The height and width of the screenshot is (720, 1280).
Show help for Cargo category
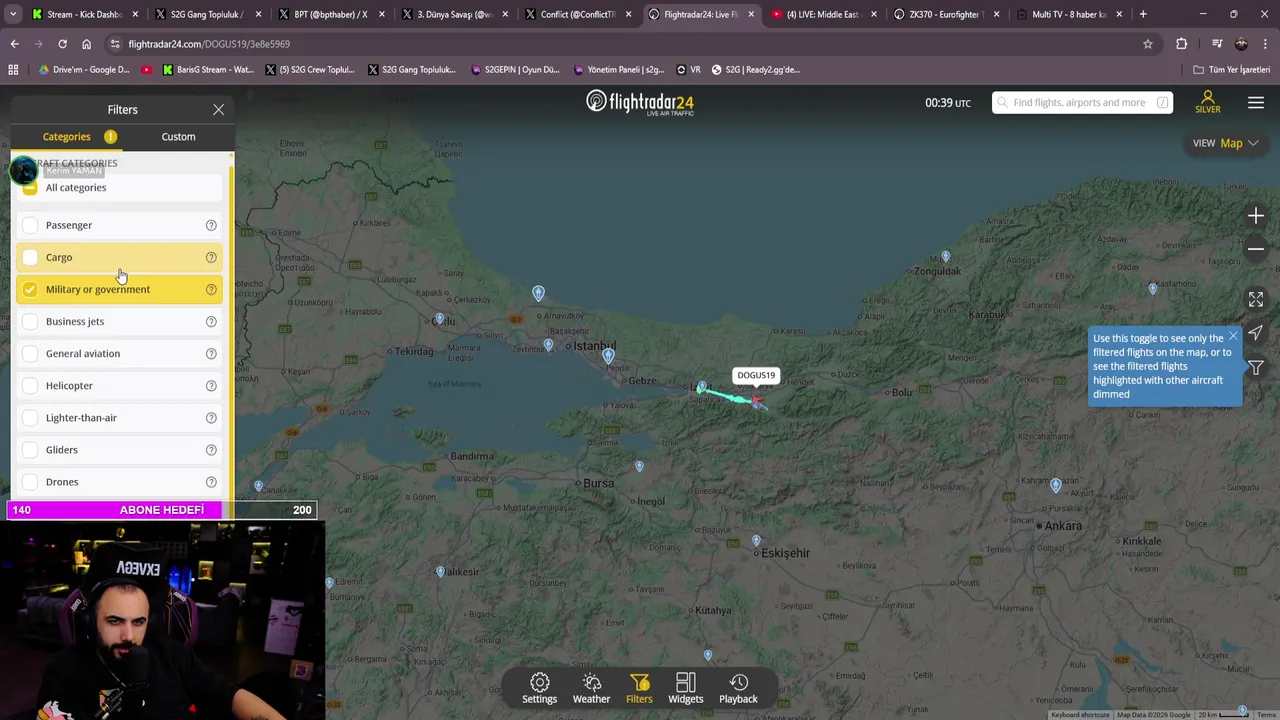click(211, 257)
